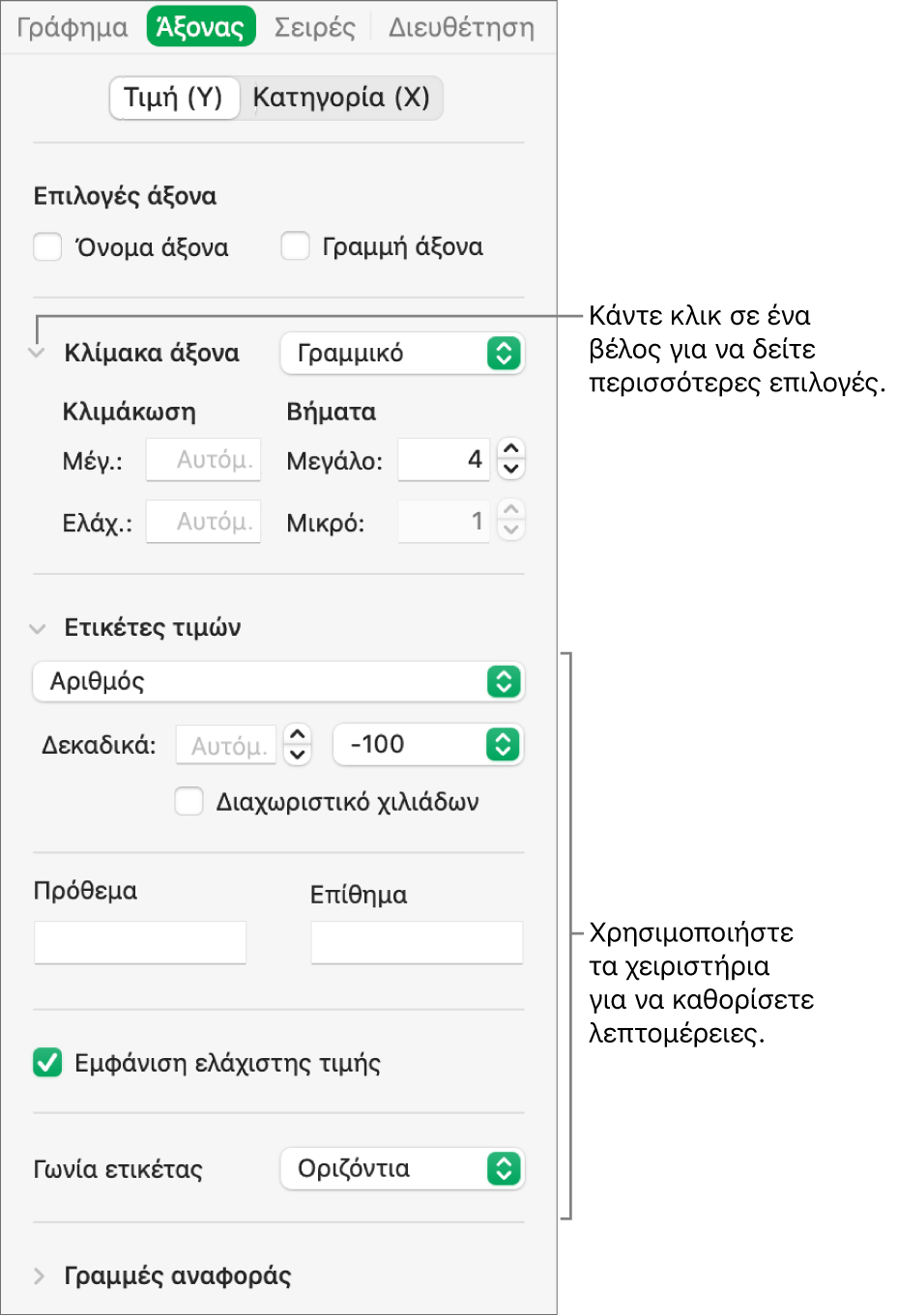
Task: Decrease the Μεγάλο steps value with down arrow
Action: 511,470
